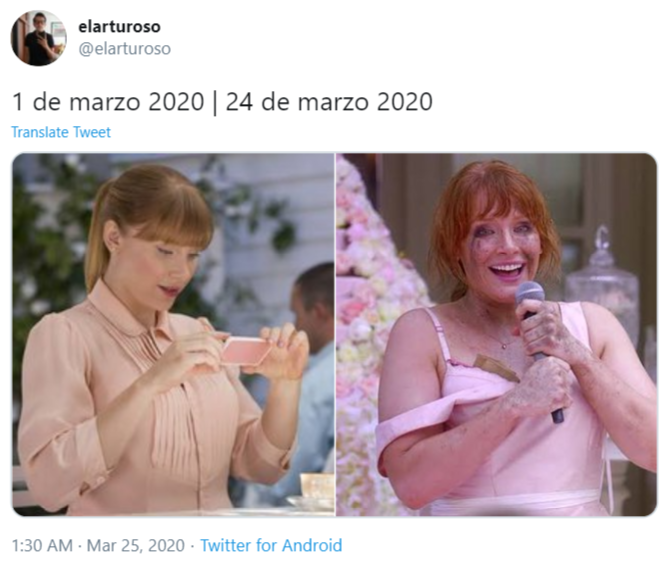Select the text "1 de marzo 2020"
This screenshot has height=571, width=667.
click(x=108, y=102)
